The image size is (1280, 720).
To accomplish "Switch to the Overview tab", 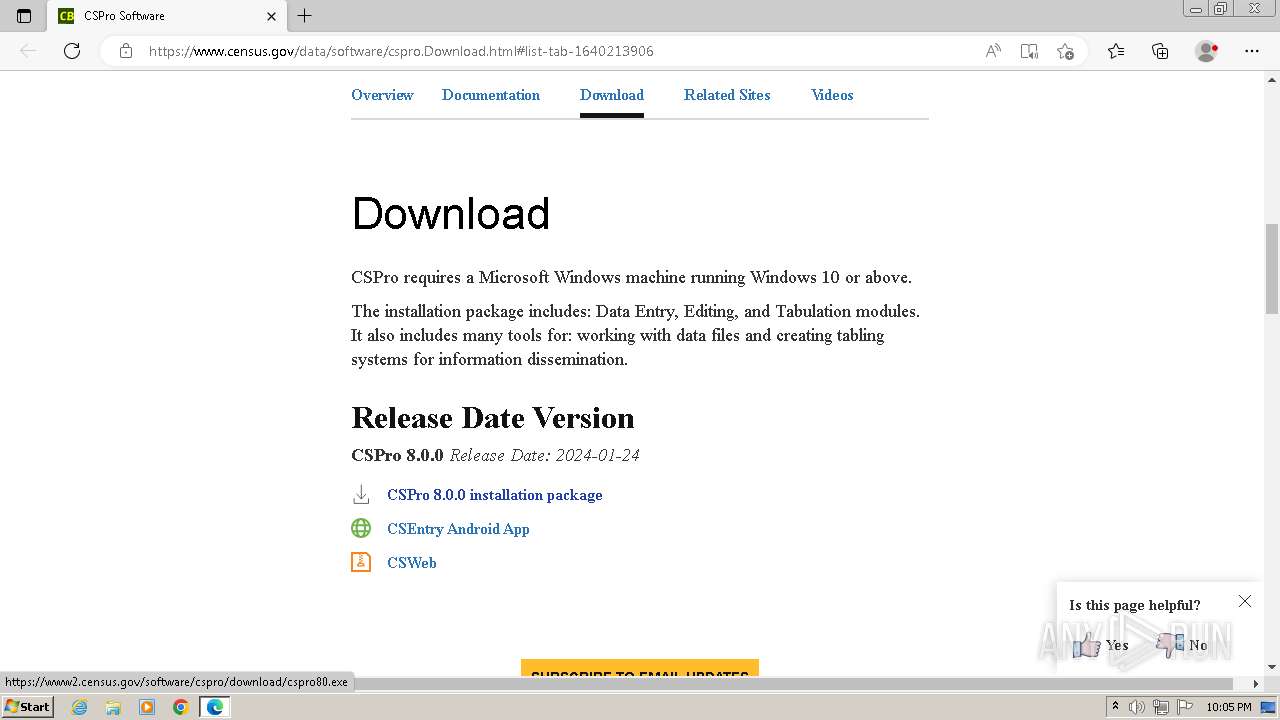I will (382, 95).
